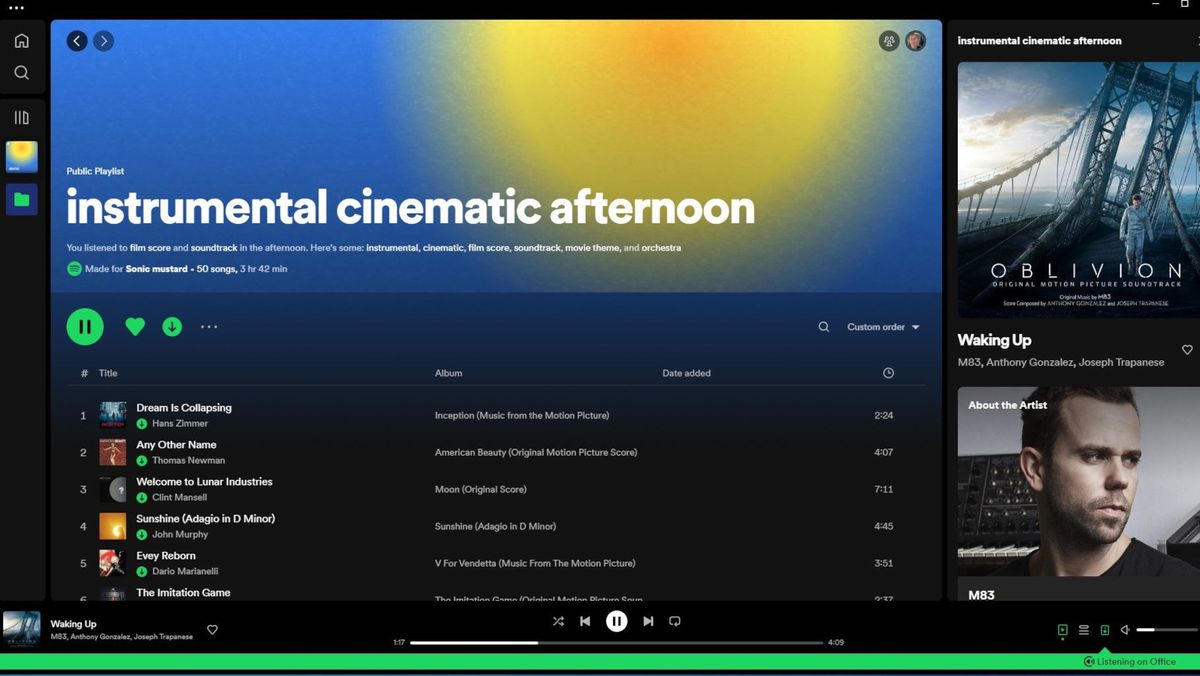
Task: Toggle the playlist's green heart like
Action: pos(135,326)
